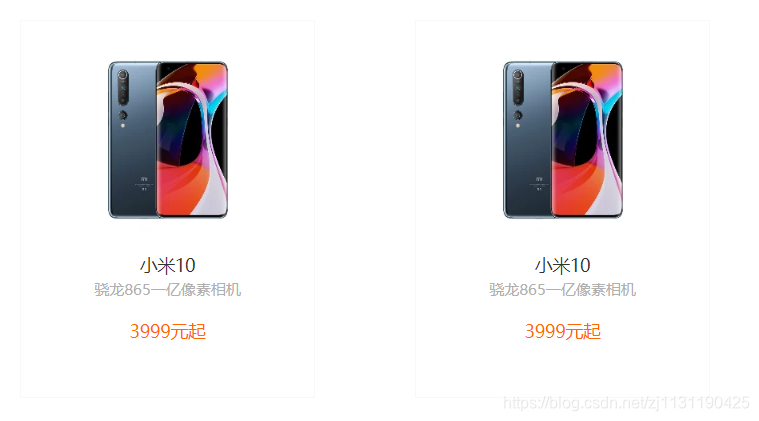Click the 小米10 title in the left card
Viewport: 759px width, 421px height.
(x=167, y=265)
